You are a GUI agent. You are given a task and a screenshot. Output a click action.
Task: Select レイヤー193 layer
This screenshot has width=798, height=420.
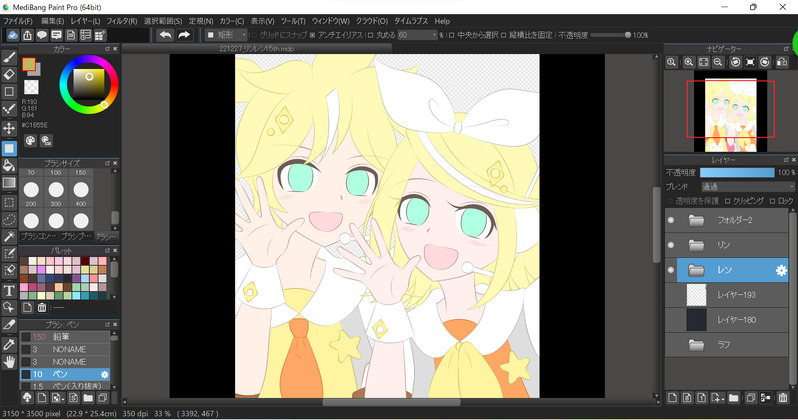pyautogui.click(x=727, y=295)
